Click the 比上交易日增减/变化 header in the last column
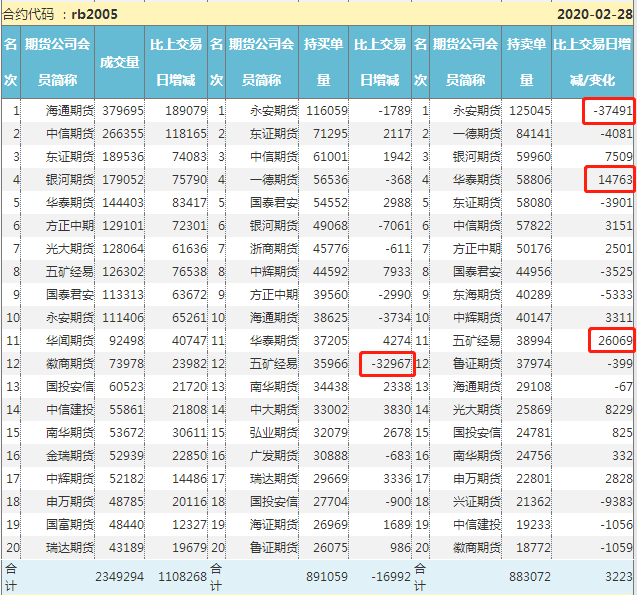The image size is (637, 595). [x=592, y=62]
